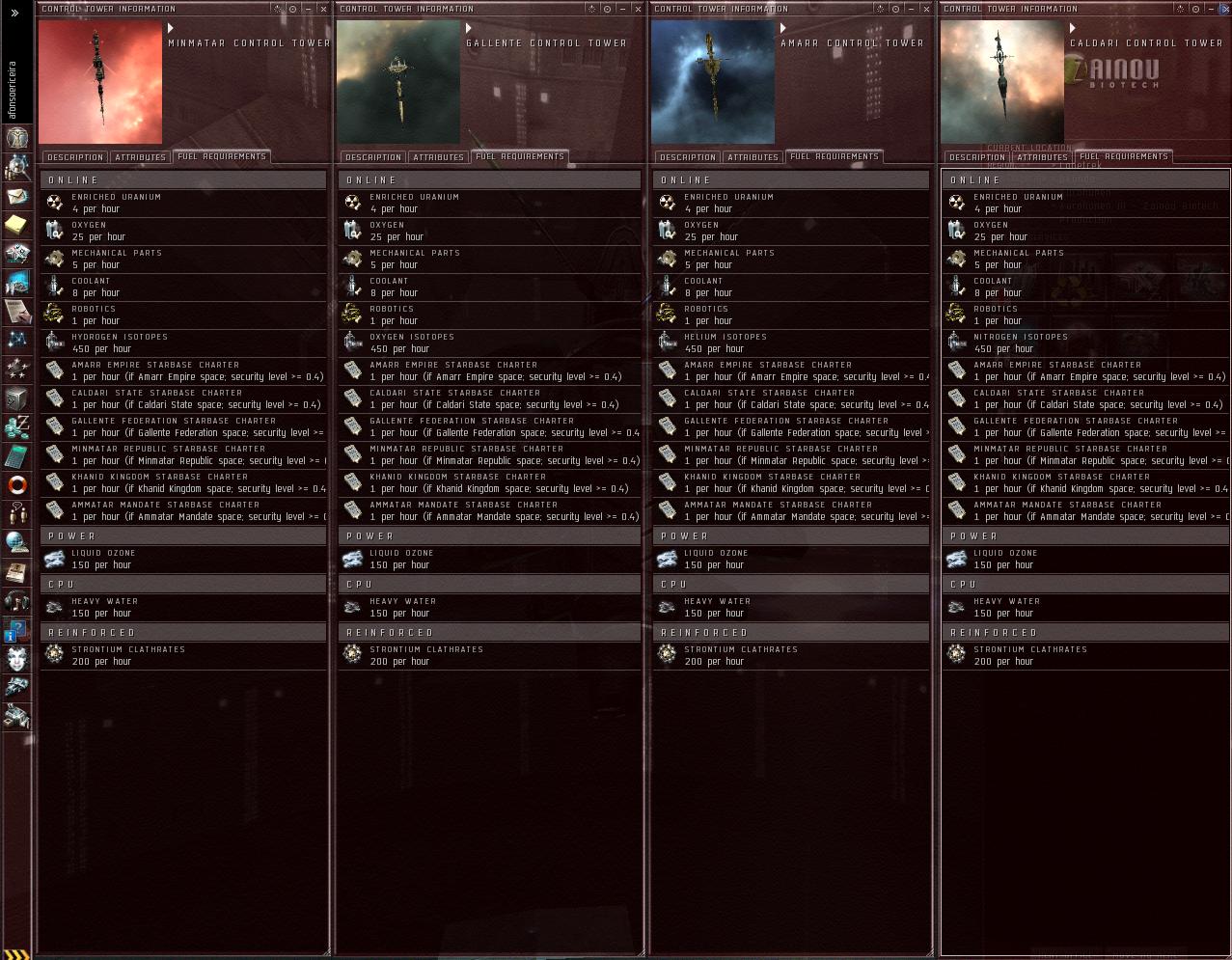Click the Gallente Control Tower preview image
This screenshot has height=960, width=1232.
[x=398, y=82]
